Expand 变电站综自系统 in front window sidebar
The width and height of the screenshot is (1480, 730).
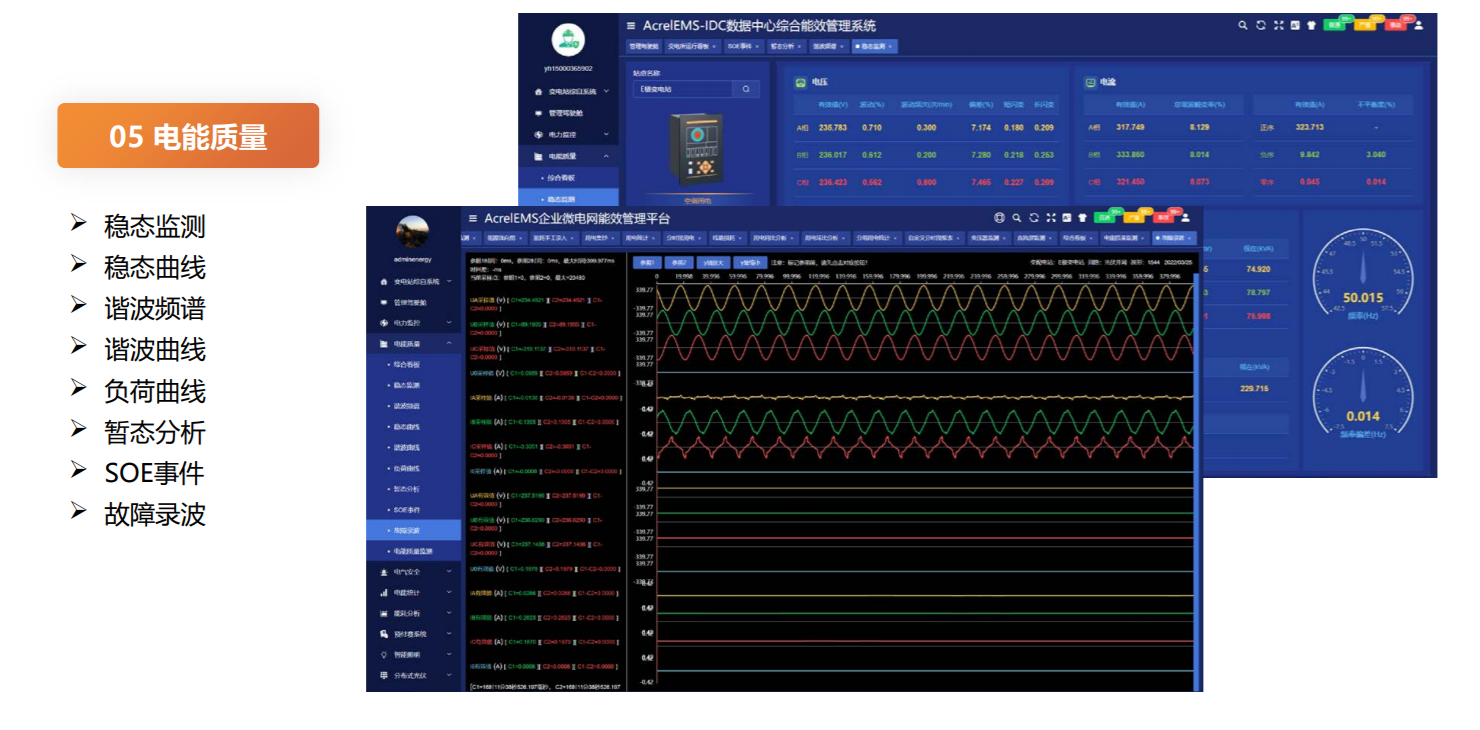pyautogui.click(x=414, y=282)
